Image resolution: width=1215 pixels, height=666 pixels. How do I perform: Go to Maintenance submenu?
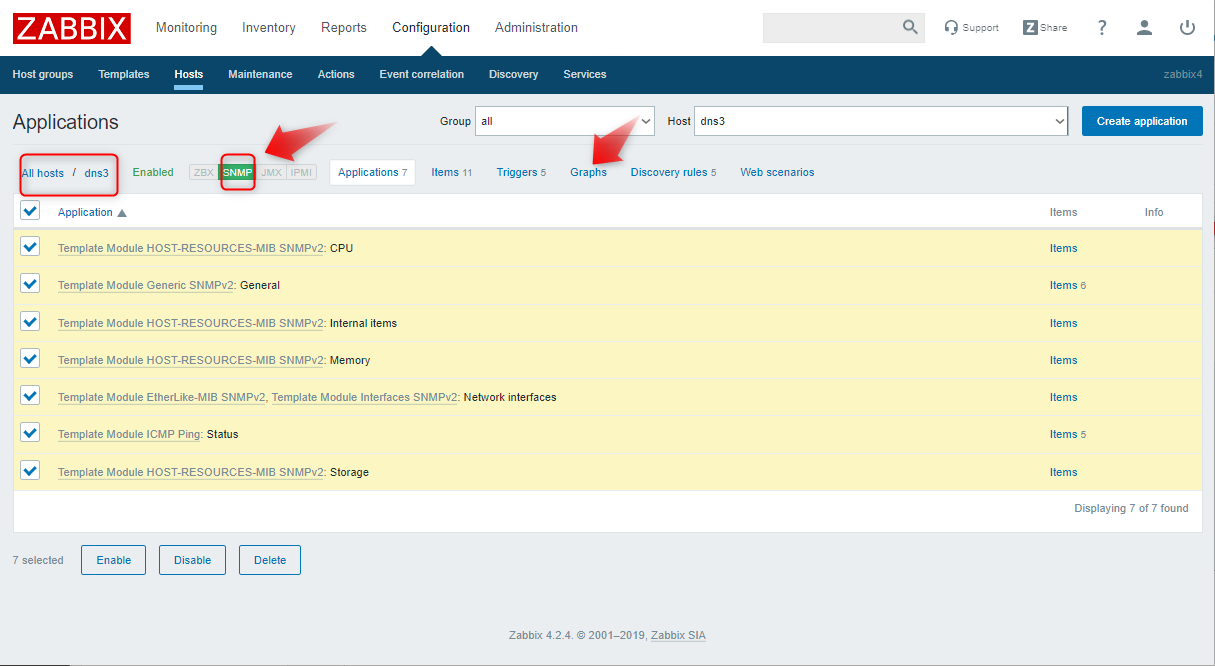click(x=260, y=74)
